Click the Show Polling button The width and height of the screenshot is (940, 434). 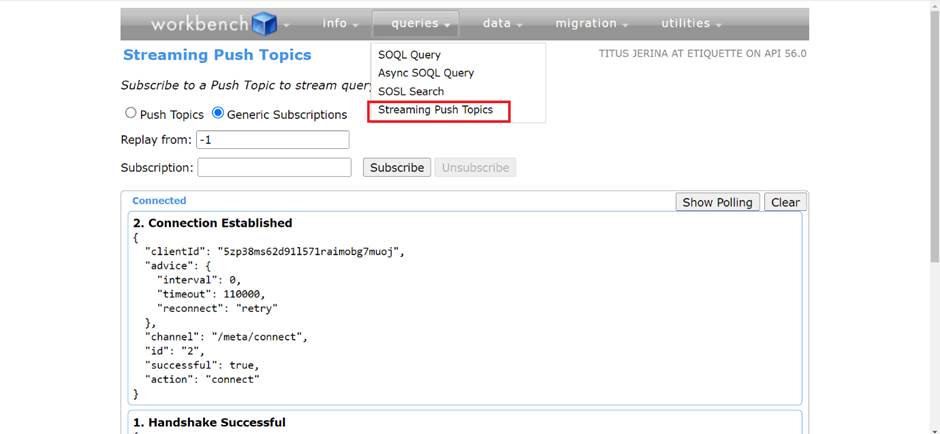pos(718,202)
